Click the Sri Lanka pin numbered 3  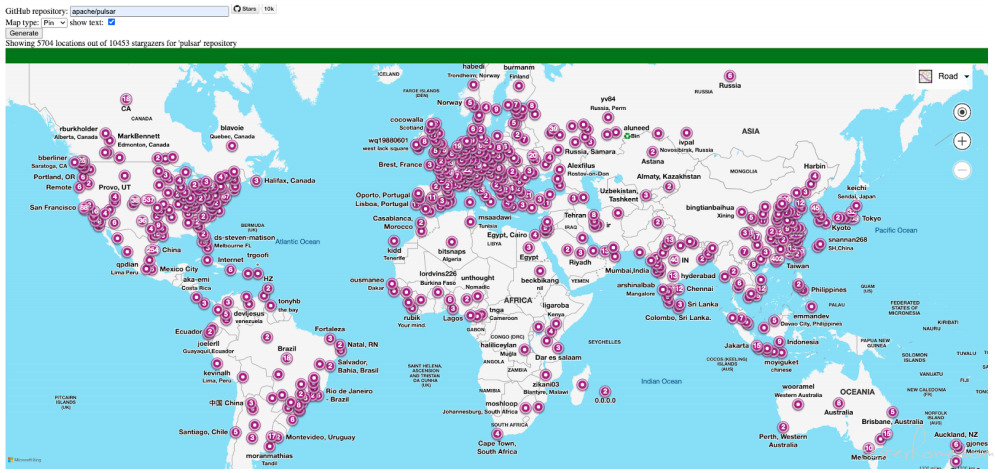click(x=679, y=305)
